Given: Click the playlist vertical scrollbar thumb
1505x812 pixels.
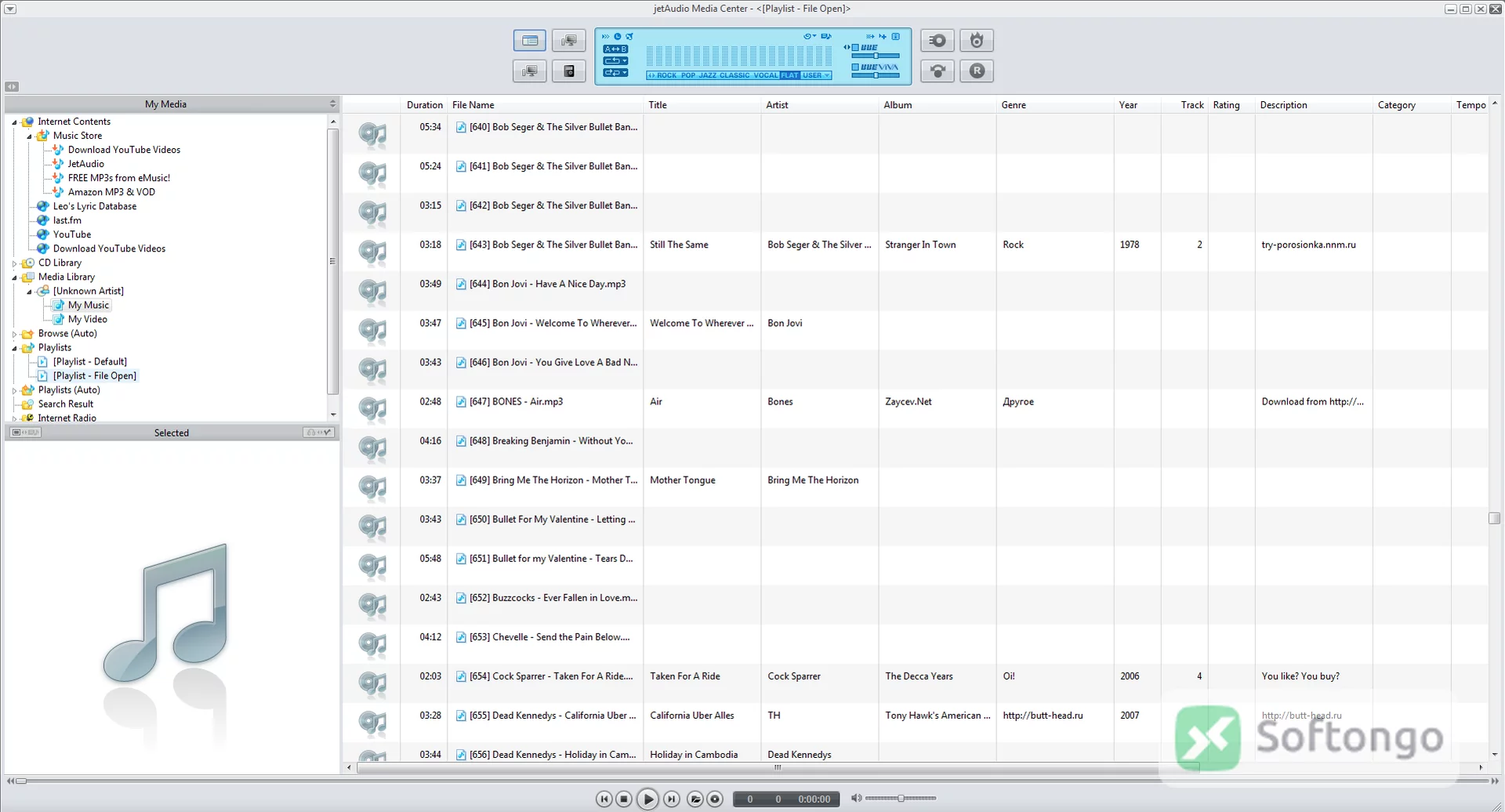Looking at the screenshot, I should point(1495,518).
